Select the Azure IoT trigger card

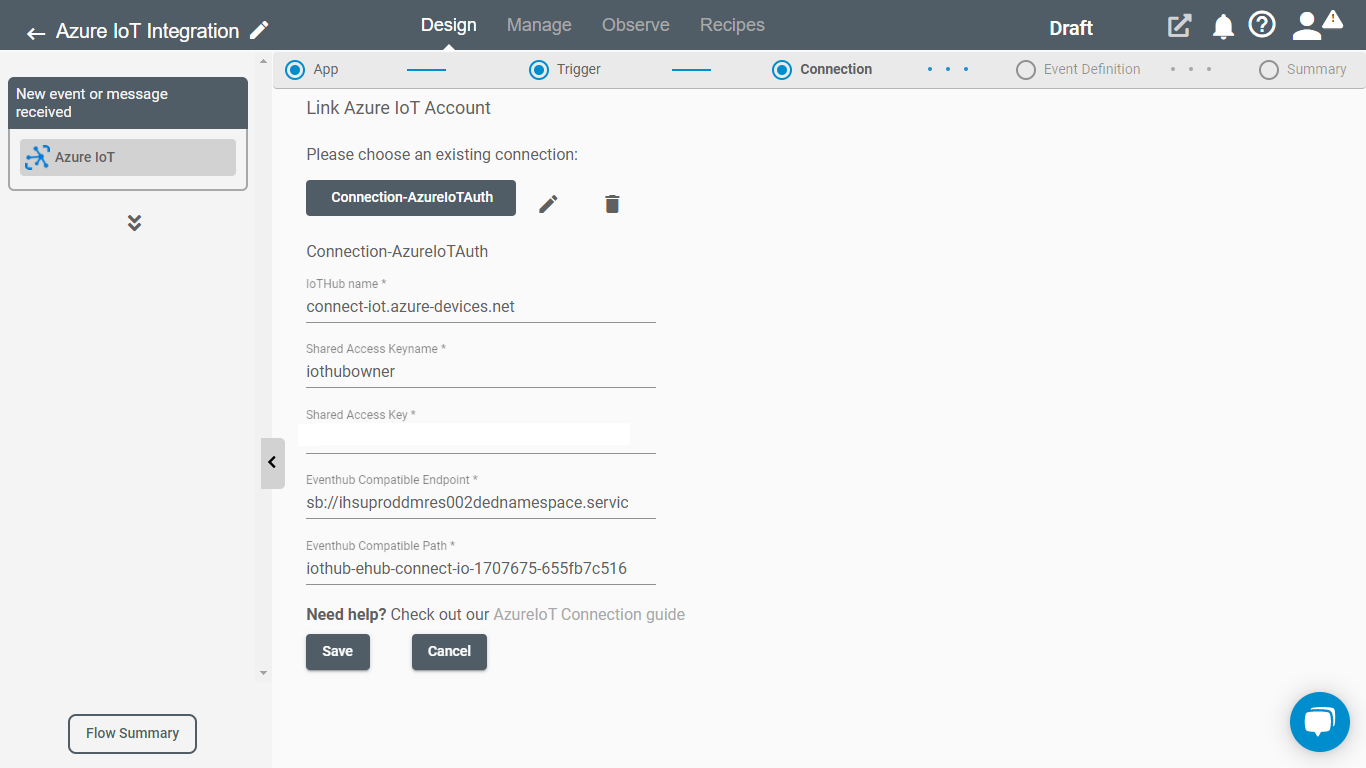click(x=128, y=157)
